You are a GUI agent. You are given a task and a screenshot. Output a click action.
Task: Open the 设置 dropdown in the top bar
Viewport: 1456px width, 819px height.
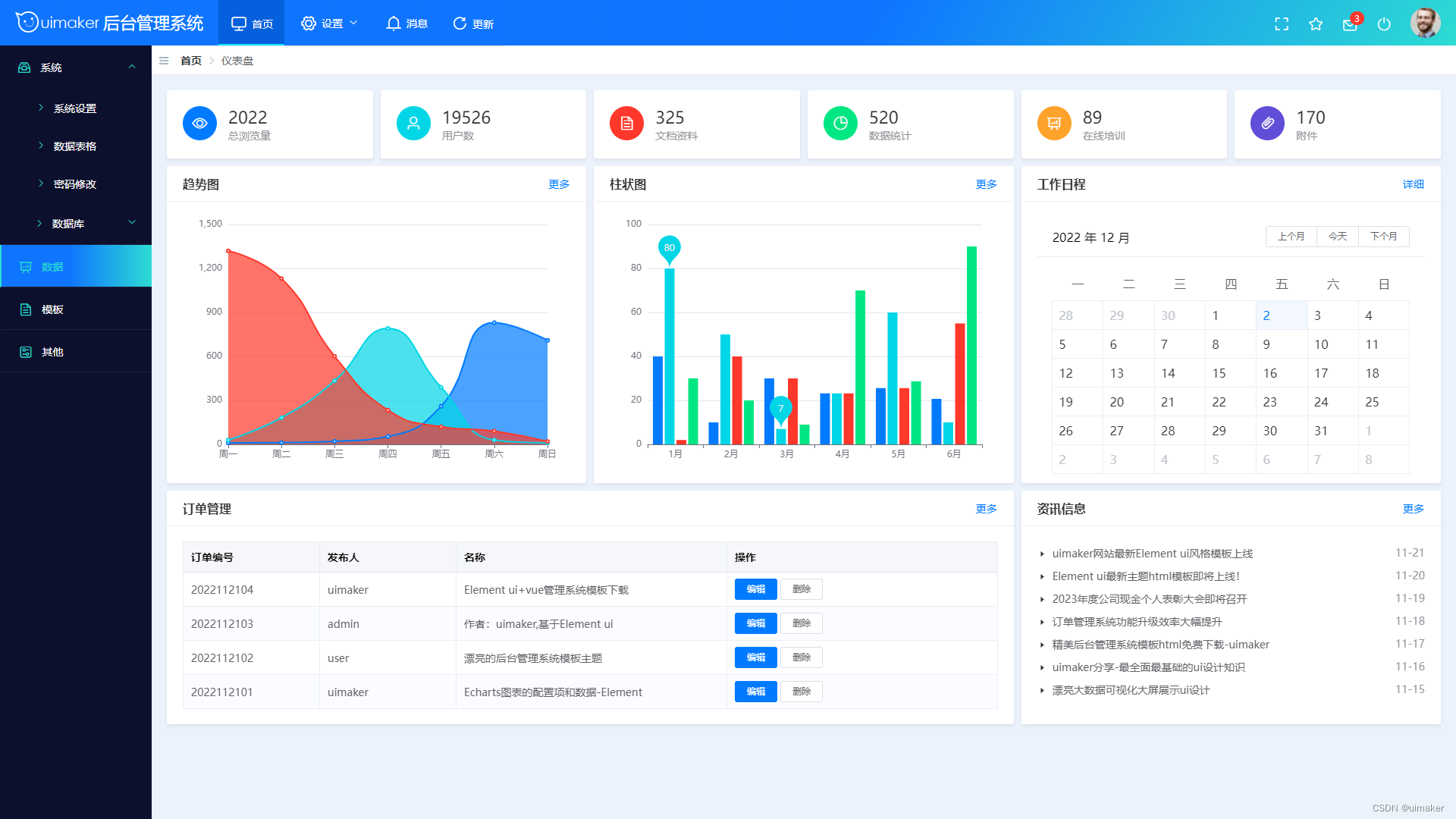(329, 24)
